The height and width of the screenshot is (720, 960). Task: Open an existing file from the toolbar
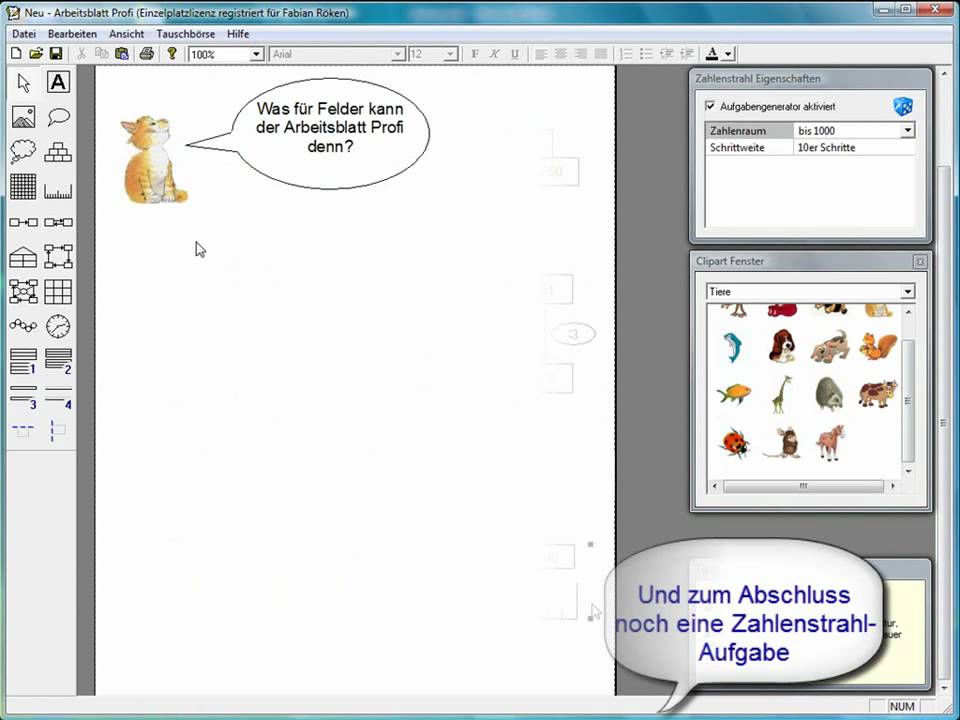[x=36, y=54]
